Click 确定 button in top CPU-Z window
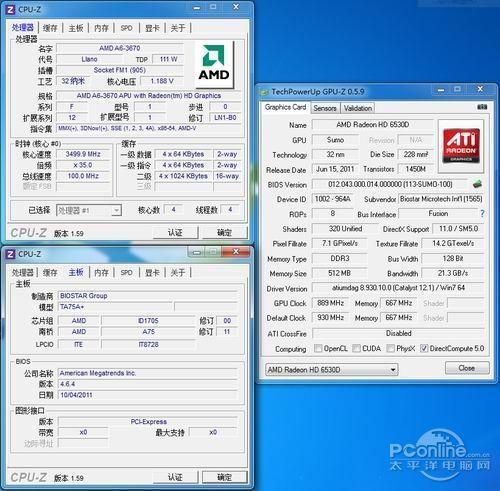This screenshot has width=500, height=491. click(x=224, y=233)
